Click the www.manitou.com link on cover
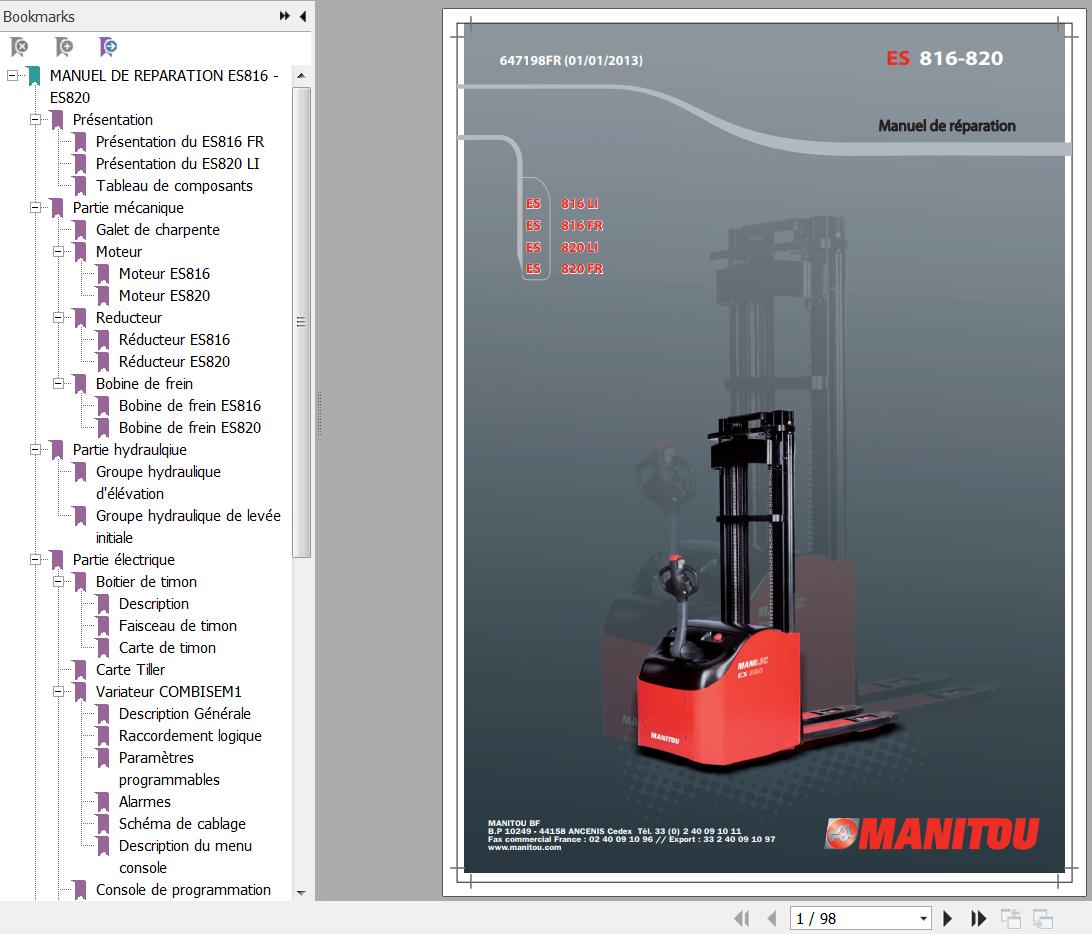 524,847
